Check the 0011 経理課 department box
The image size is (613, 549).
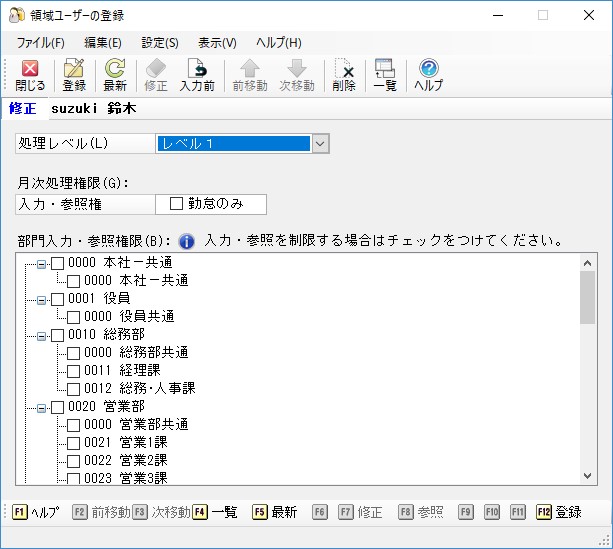pos(73,371)
